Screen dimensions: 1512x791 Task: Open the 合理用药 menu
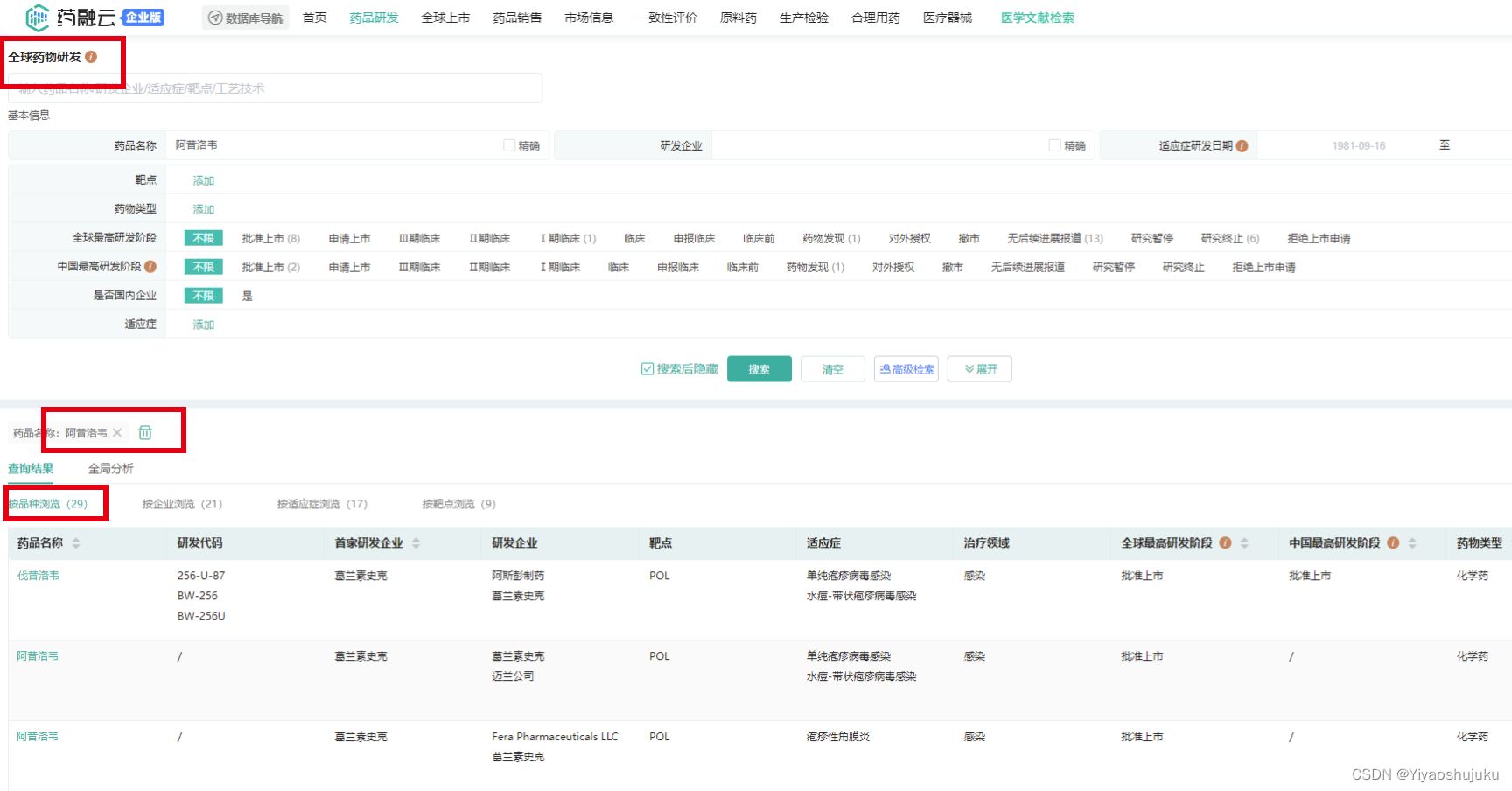(x=876, y=17)
